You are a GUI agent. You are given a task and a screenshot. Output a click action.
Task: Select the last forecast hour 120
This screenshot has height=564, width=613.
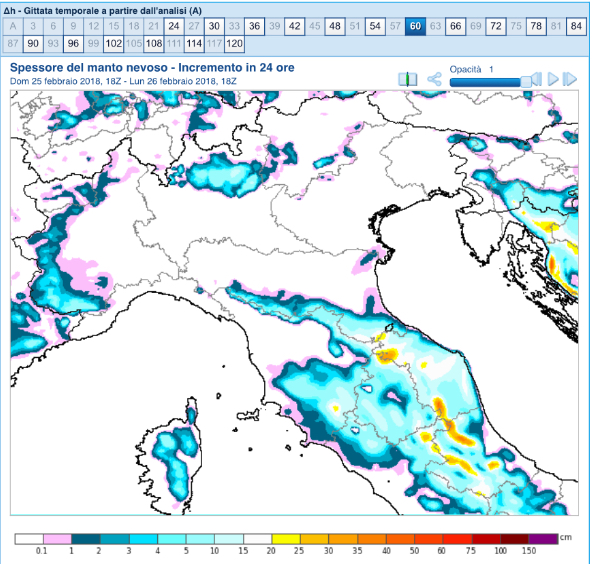coord(234,44)
